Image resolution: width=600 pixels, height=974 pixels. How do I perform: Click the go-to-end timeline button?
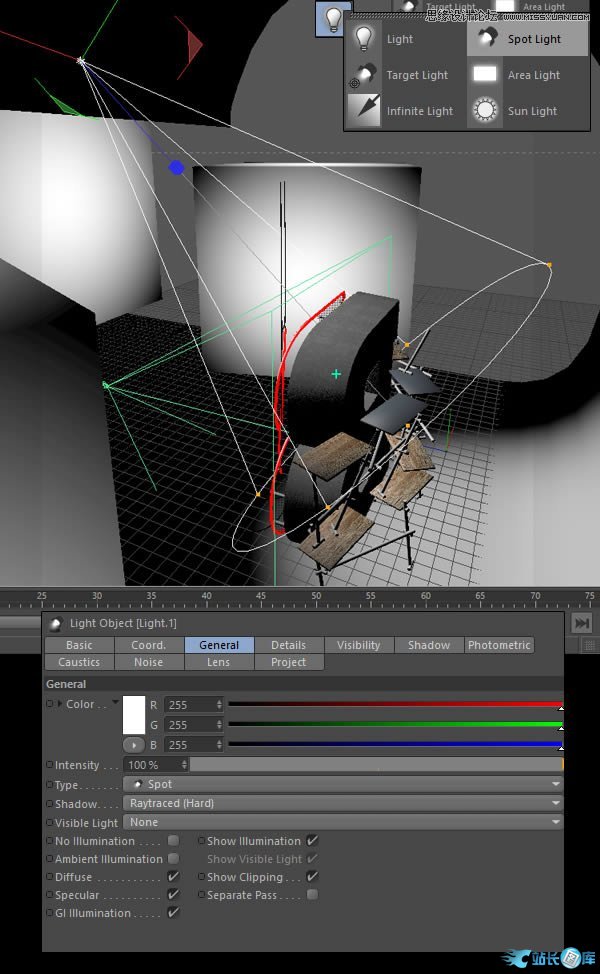[581, 623]
